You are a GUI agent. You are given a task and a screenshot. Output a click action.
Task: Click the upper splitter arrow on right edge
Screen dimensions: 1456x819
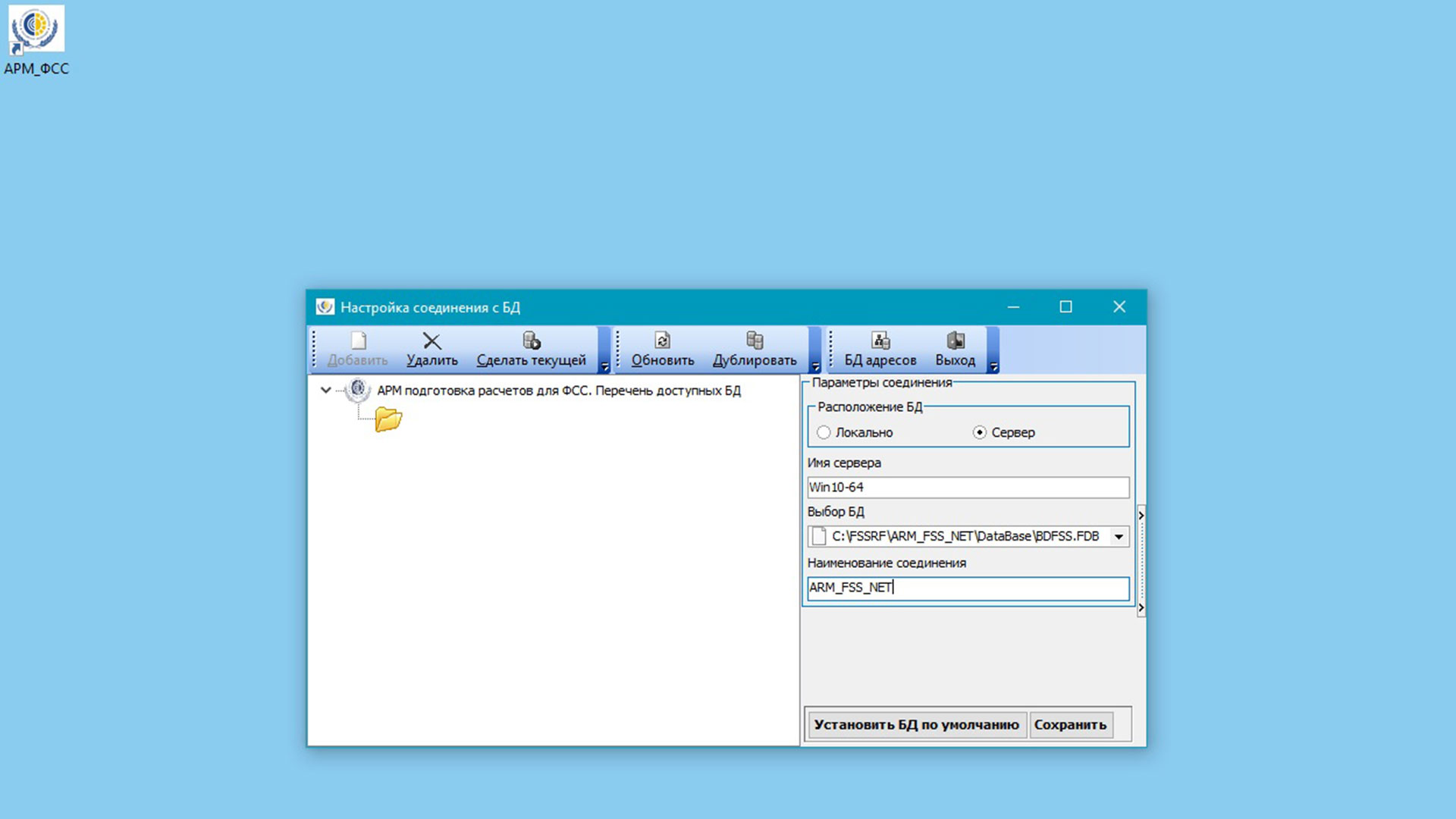(x=1141, y=516)
